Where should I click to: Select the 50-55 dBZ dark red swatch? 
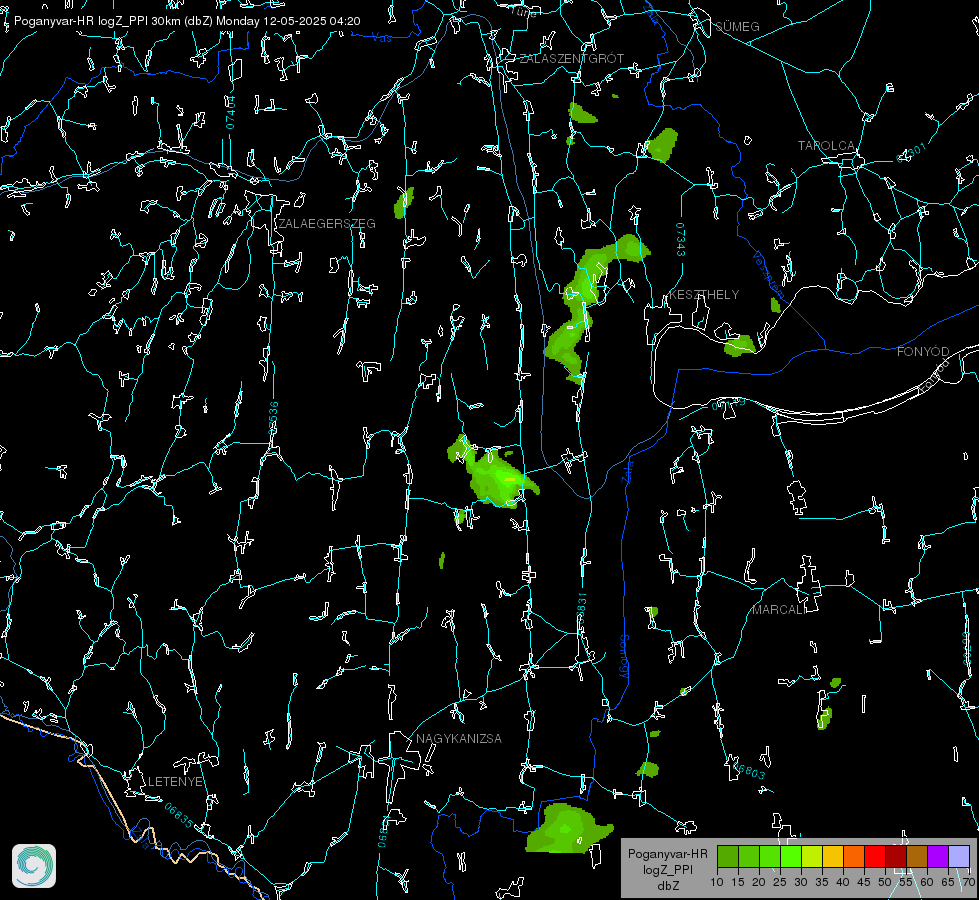pos(896,856)
